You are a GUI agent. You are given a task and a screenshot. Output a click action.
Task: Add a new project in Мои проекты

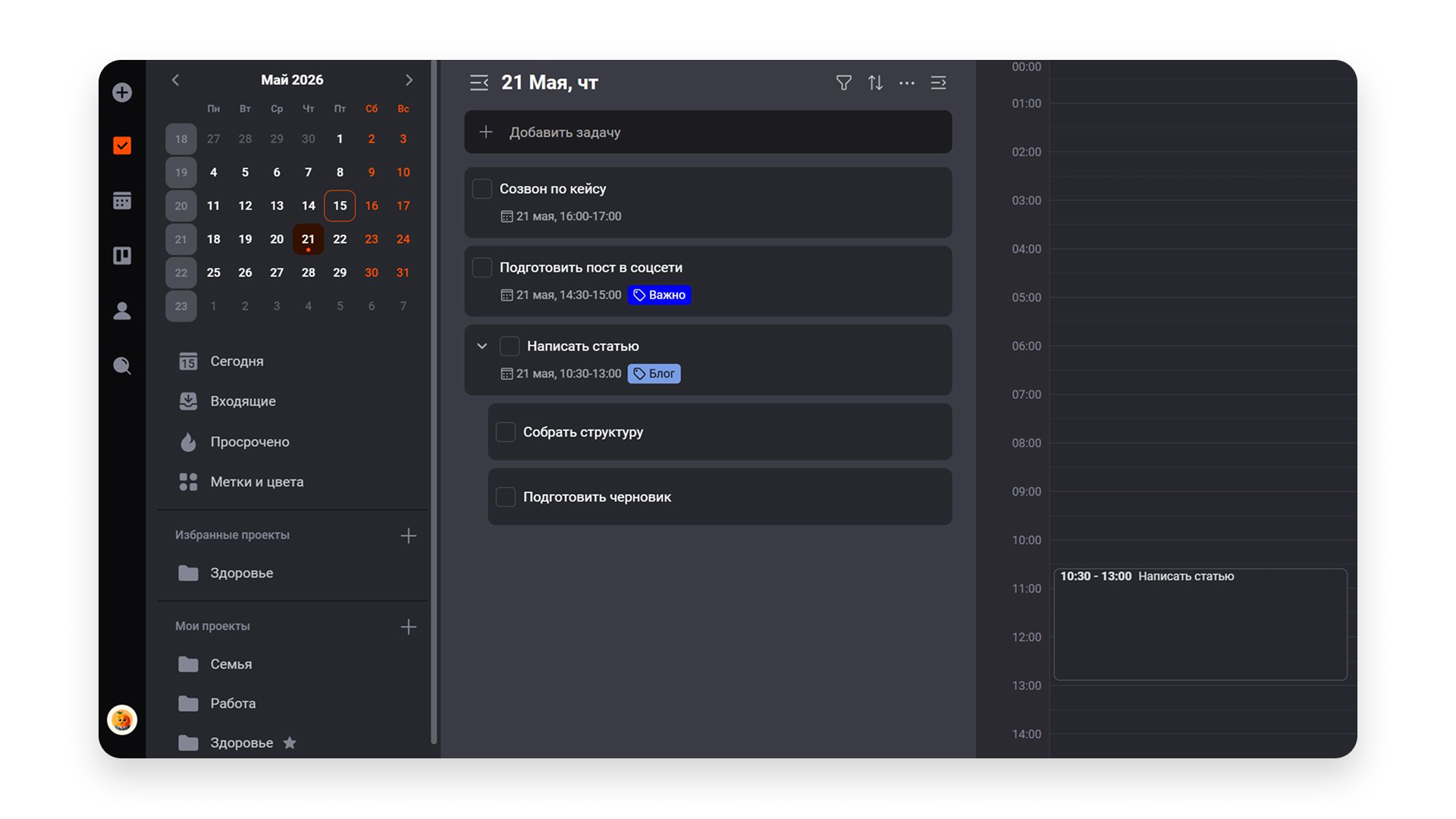click(408, 626)
